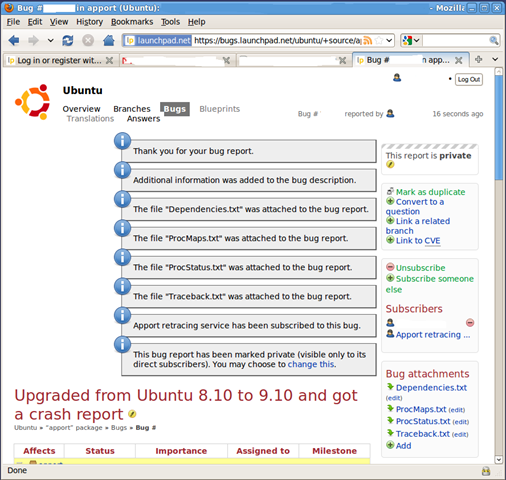Reload the page with the refresh icon

click(68, 41)
